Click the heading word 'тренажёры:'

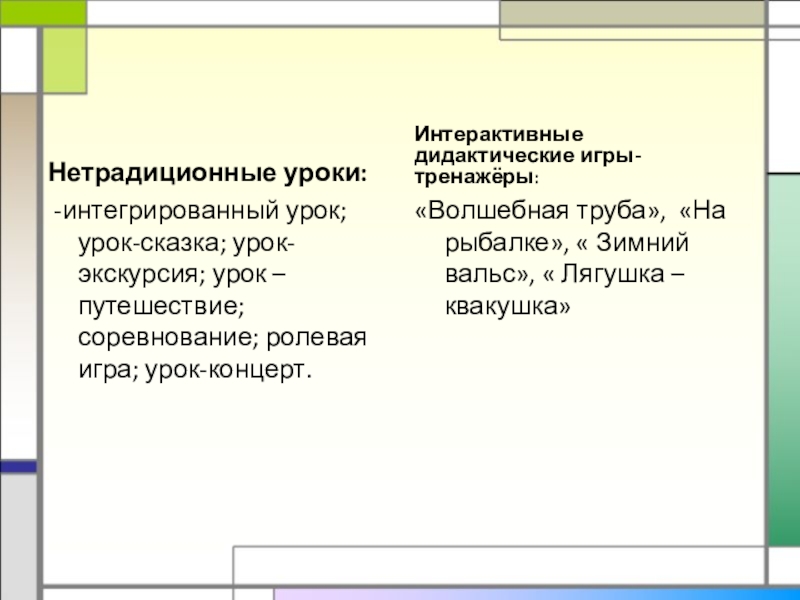click(x=477, y=177)
